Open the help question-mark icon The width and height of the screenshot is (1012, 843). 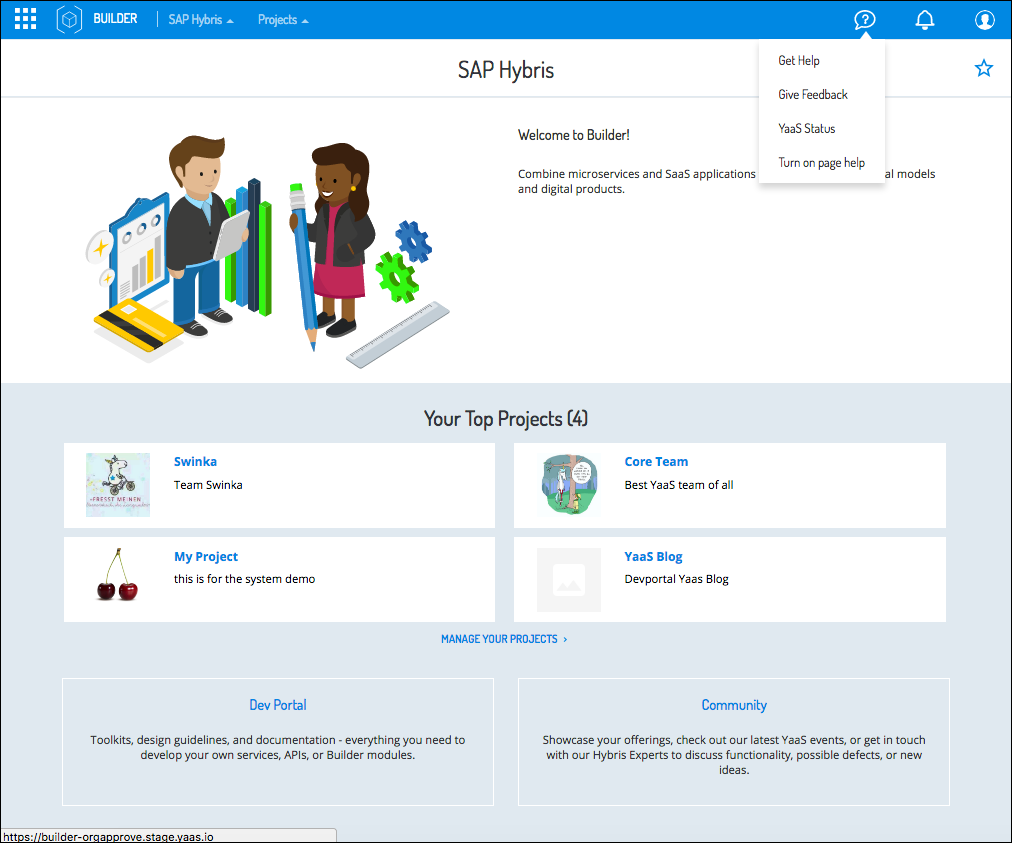(x=864, y=19)
